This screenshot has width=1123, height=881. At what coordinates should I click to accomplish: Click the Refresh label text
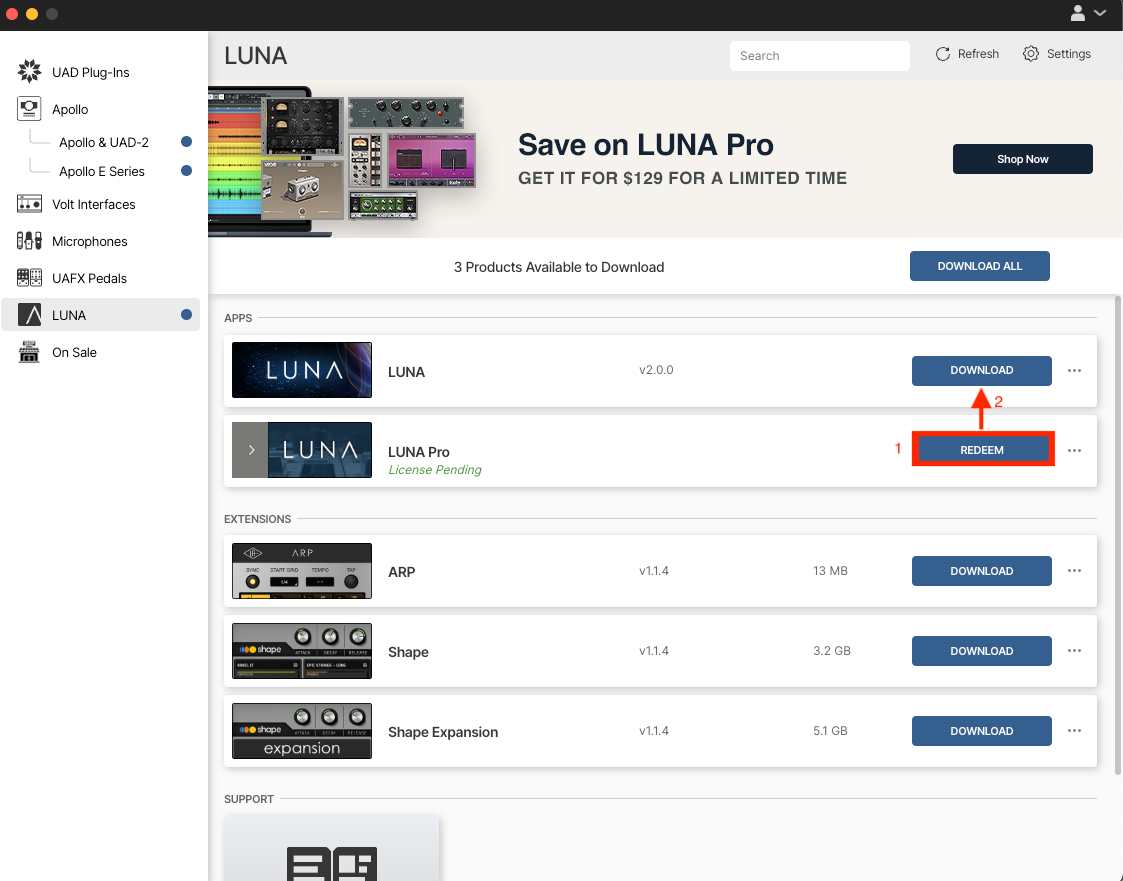(x=978, y=54)
